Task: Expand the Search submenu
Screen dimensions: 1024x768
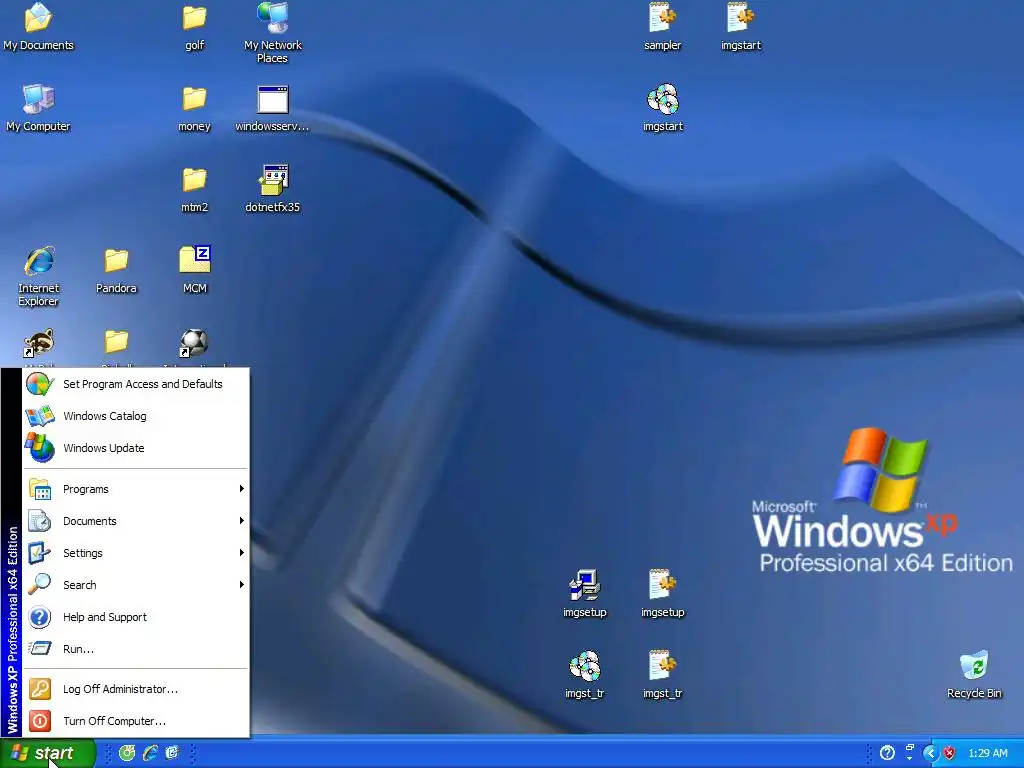Action: [x=136, y=585]
